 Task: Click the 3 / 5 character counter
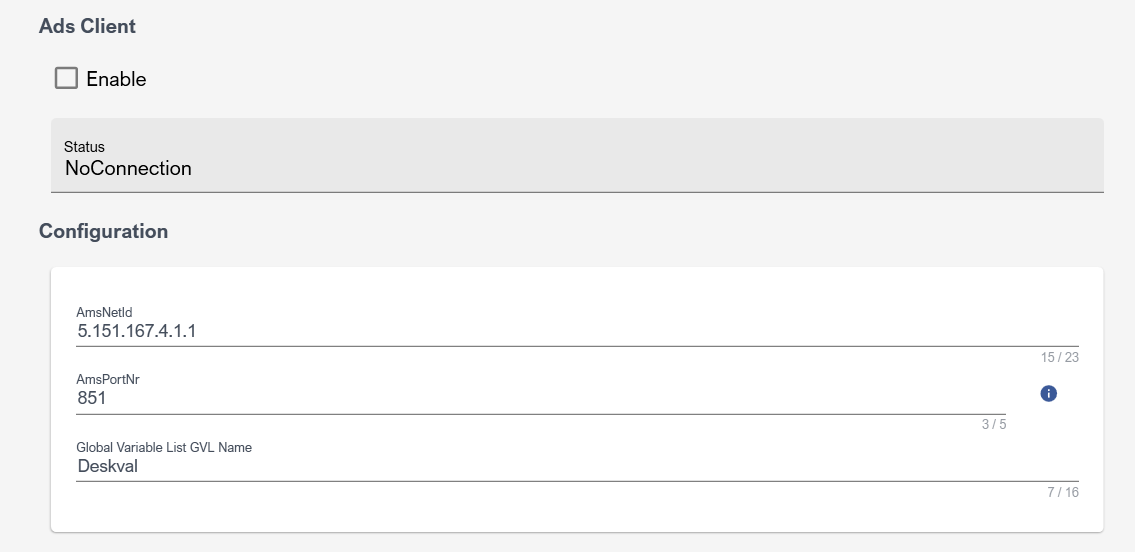[993, 424]
